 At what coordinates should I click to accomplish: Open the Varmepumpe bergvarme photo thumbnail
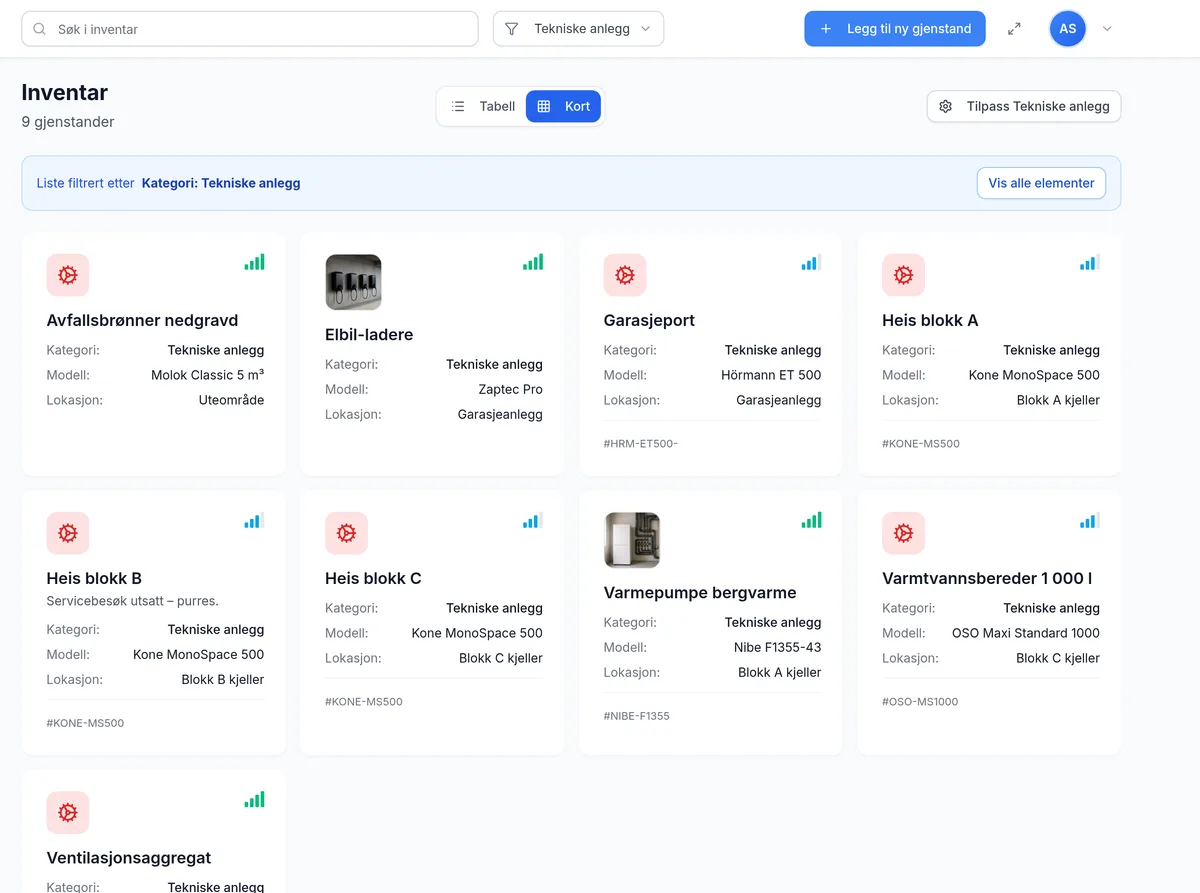(632, 540)
